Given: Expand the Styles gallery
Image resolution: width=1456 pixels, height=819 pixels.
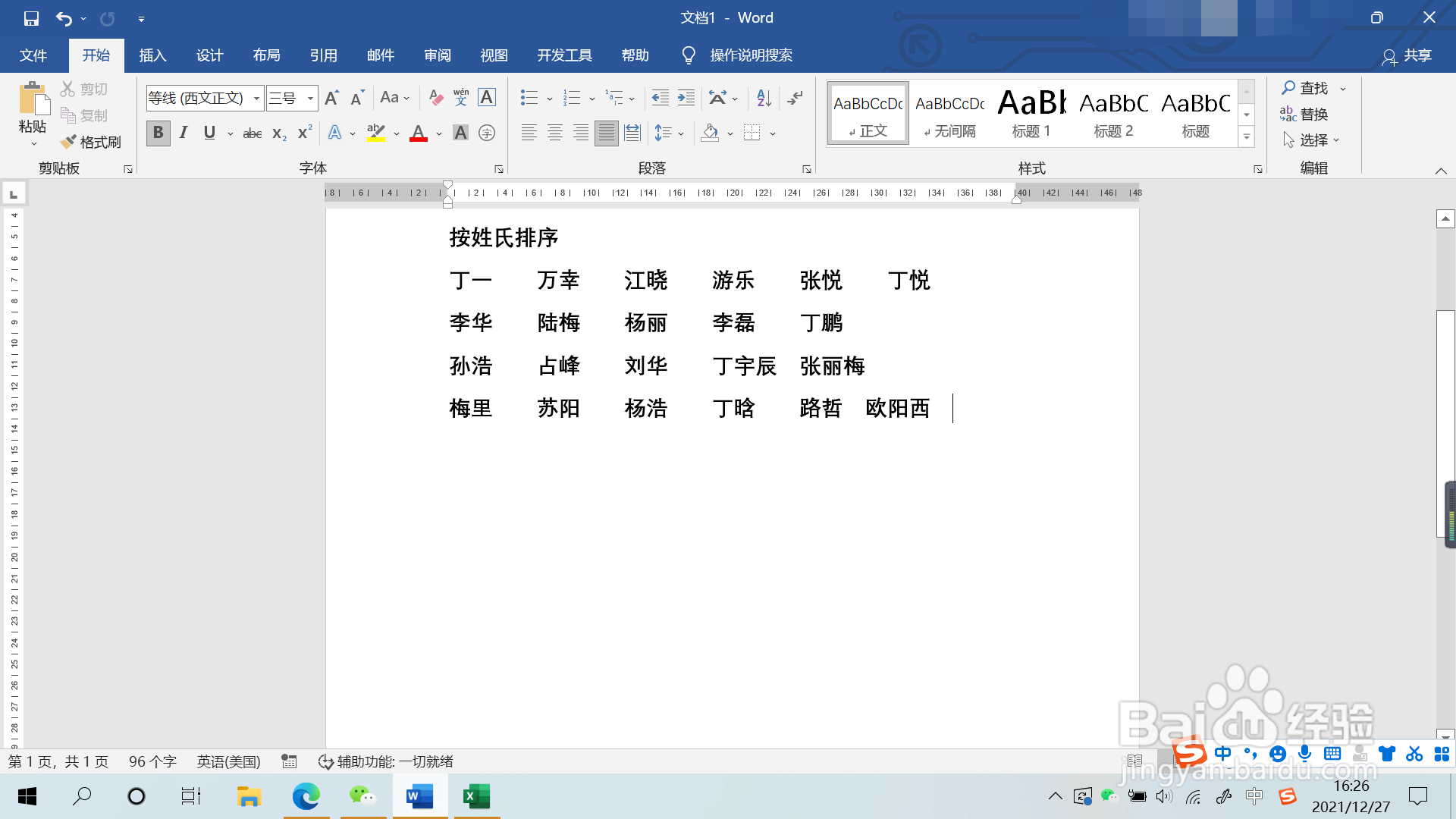Looking at the screenshot, I should point(1246,137).
